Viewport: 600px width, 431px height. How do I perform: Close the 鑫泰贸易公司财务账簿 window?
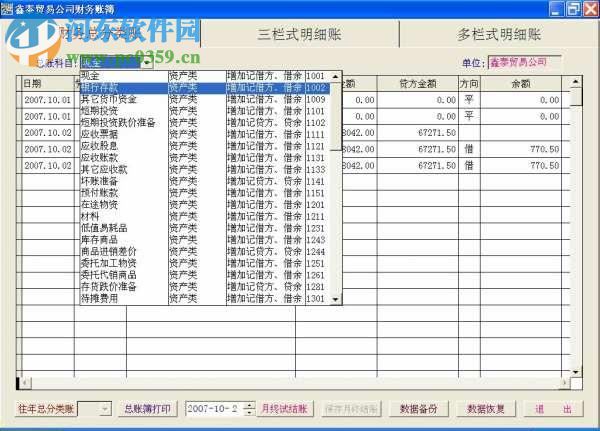(590, 9)
